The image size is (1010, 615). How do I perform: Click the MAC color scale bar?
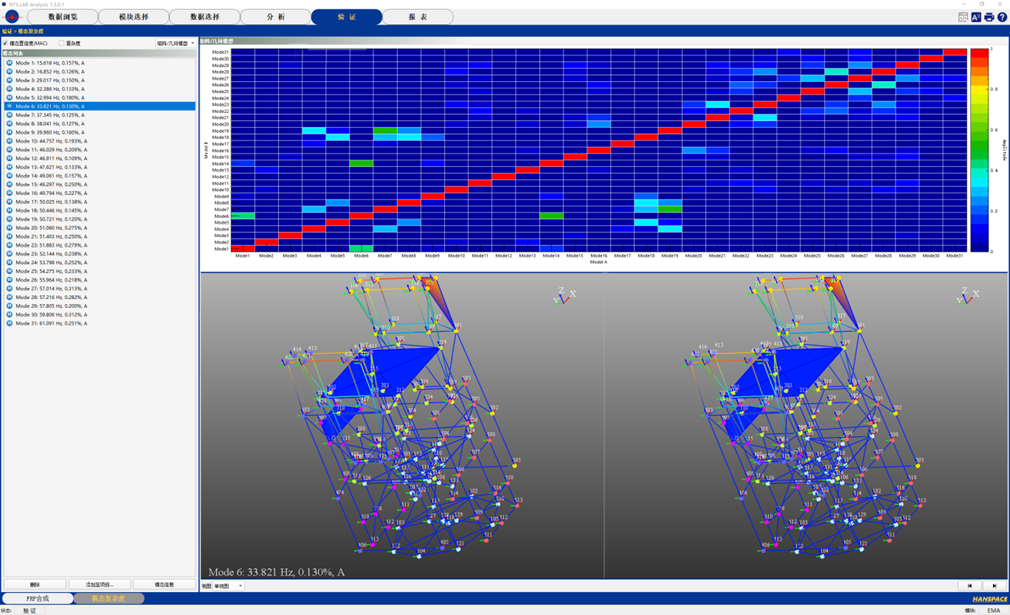[x=979, y=150]
